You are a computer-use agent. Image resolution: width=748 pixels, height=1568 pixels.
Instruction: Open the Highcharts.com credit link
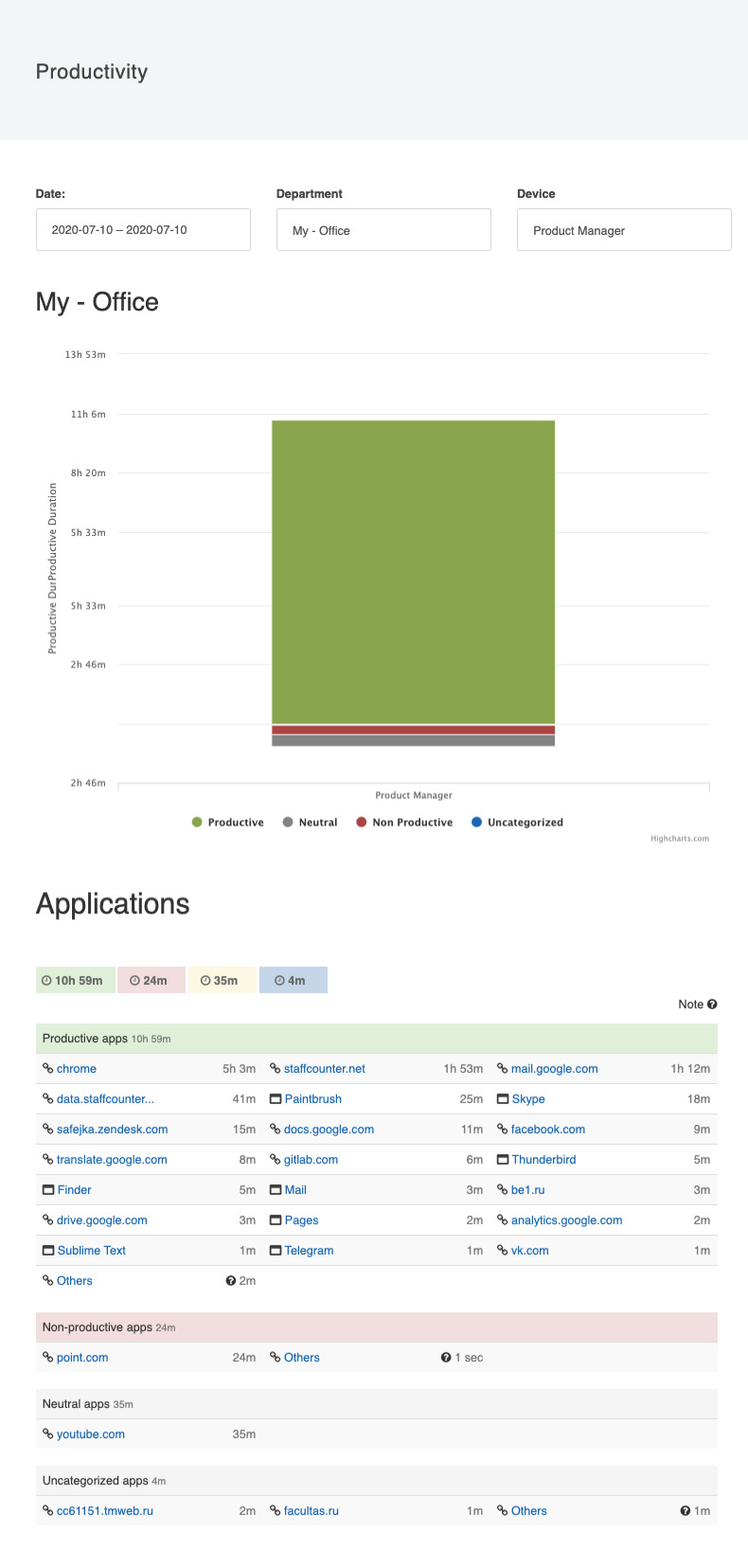[x=680, y=838]
